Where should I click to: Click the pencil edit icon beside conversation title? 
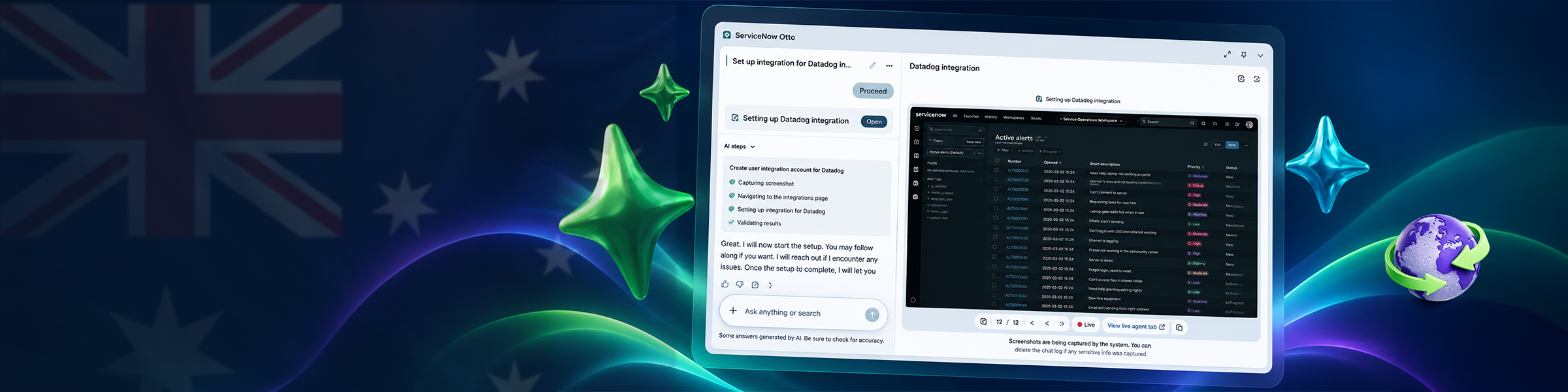872,65
